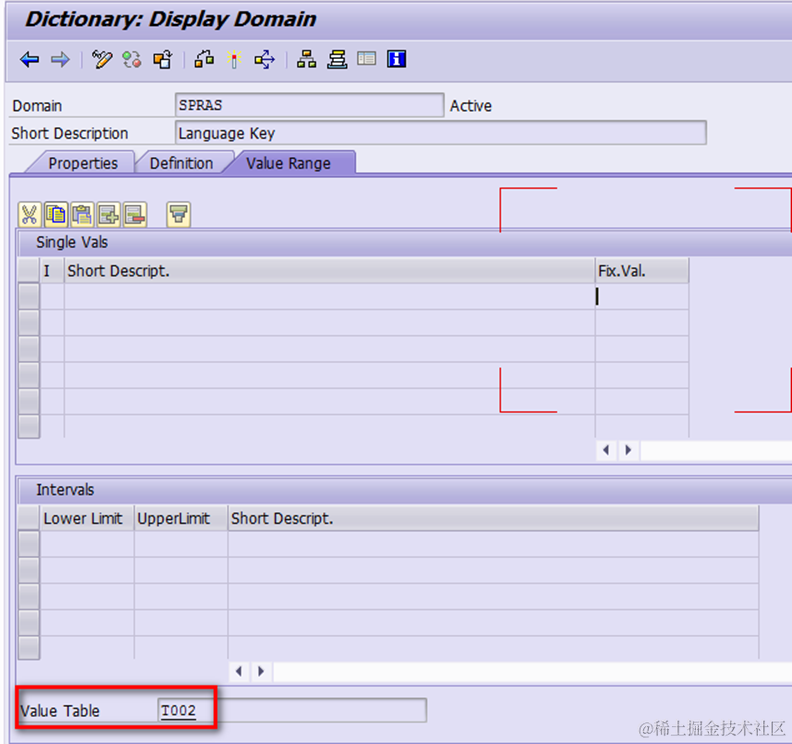Switch Active/Inactive version icon
This screenshot has height=744, width=792.
tap(132, 60)
